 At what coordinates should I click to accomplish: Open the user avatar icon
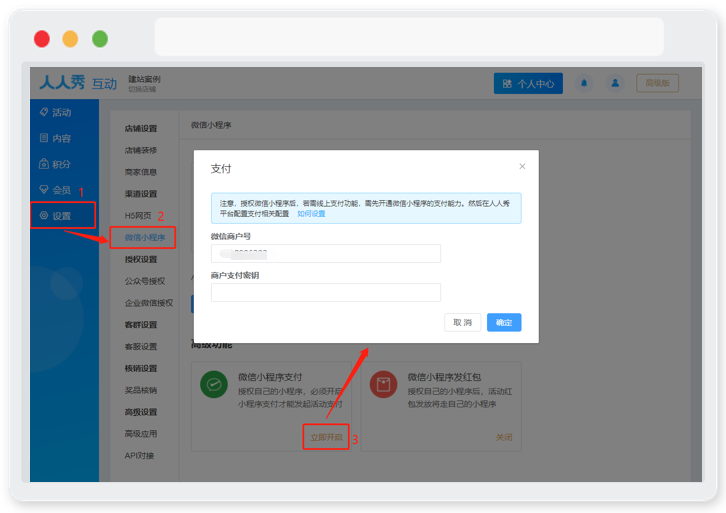coord(615,83)
